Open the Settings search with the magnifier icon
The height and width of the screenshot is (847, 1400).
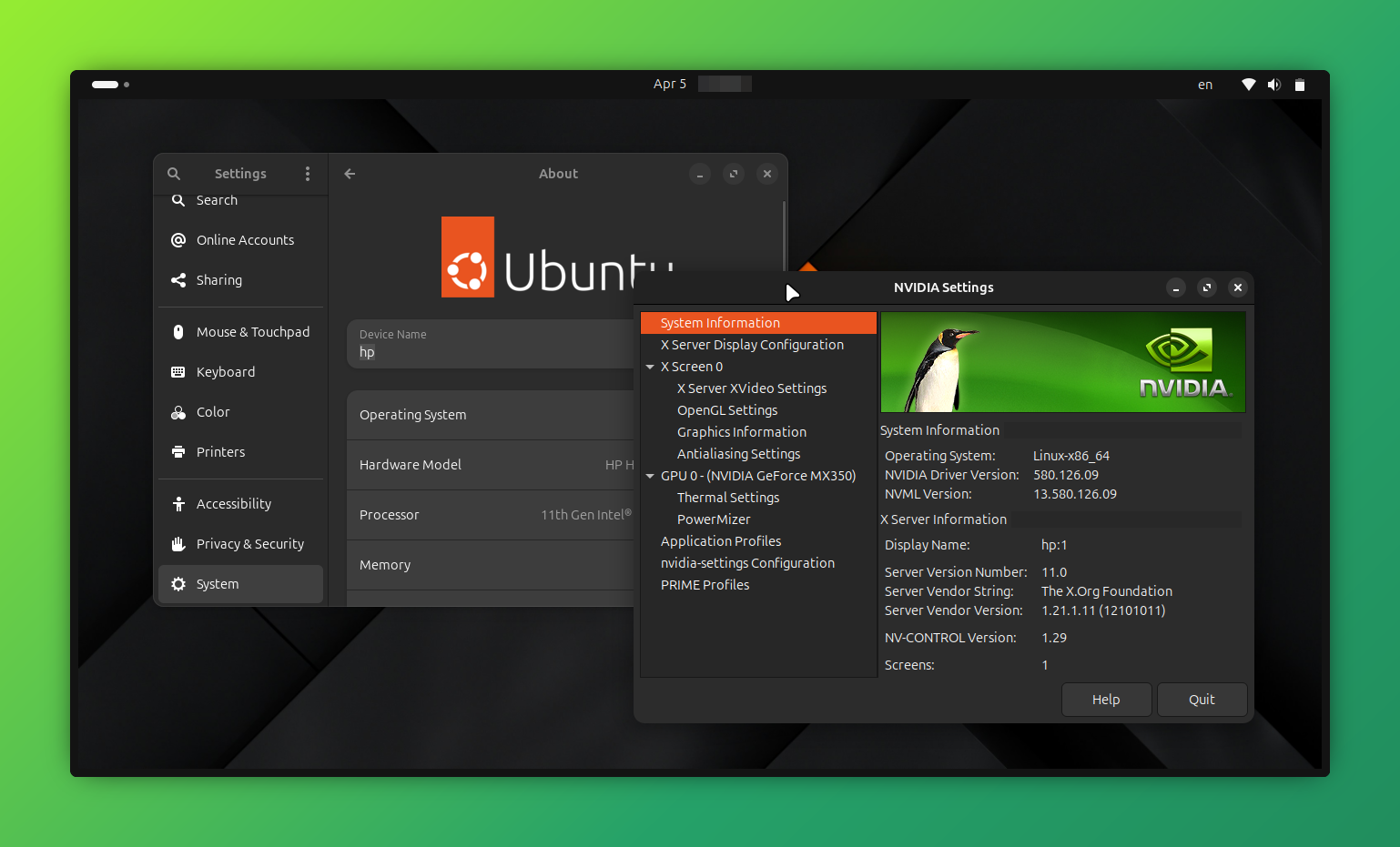pyautogui.click(x=174, y=173)
